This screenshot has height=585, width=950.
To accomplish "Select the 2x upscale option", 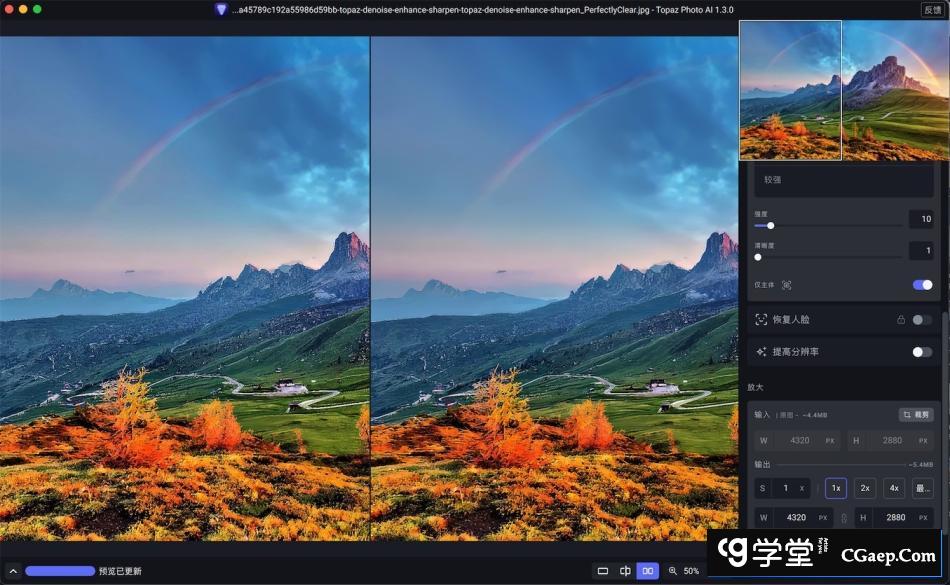I will [x=865, y=488].
